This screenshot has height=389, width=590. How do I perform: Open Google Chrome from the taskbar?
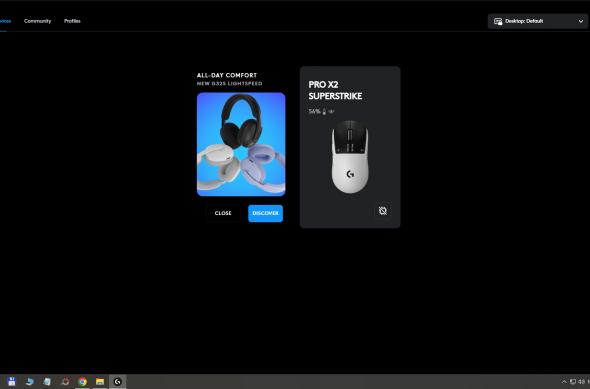pos(82,381)
